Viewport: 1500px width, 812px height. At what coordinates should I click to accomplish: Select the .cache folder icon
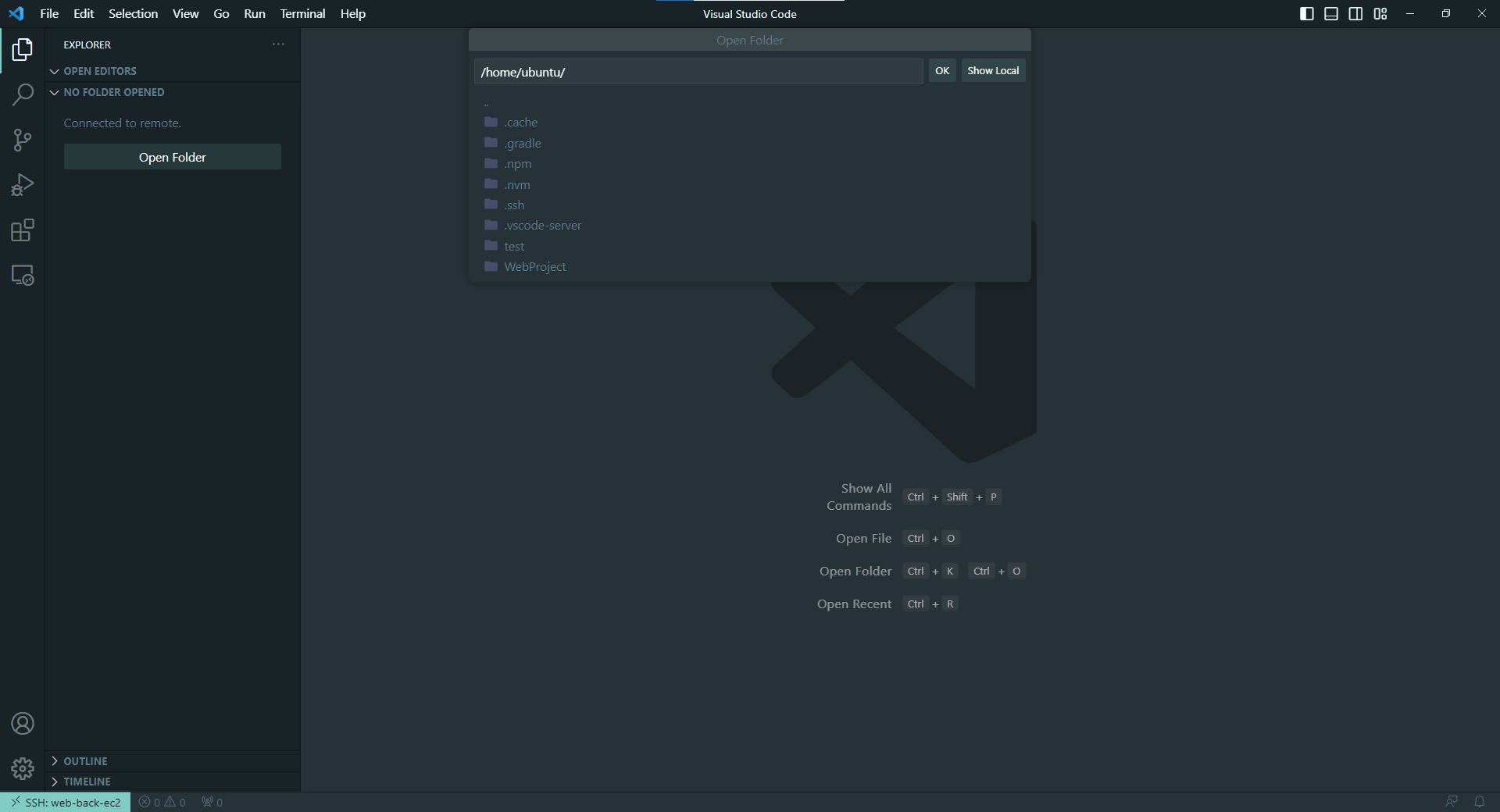pyautogui.click(x=491, y=122)
